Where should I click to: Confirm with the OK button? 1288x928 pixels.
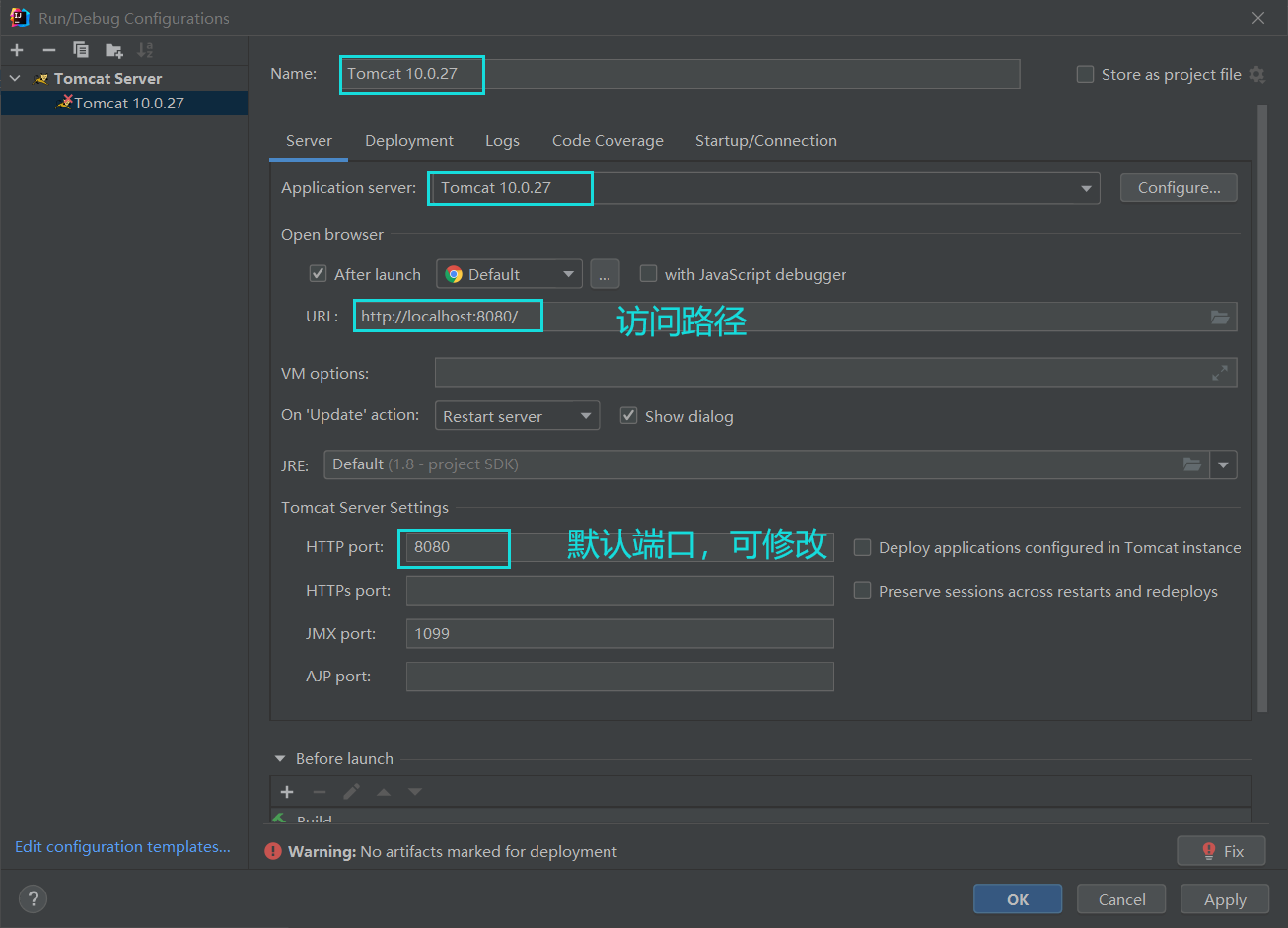(x=1018, y=899)
